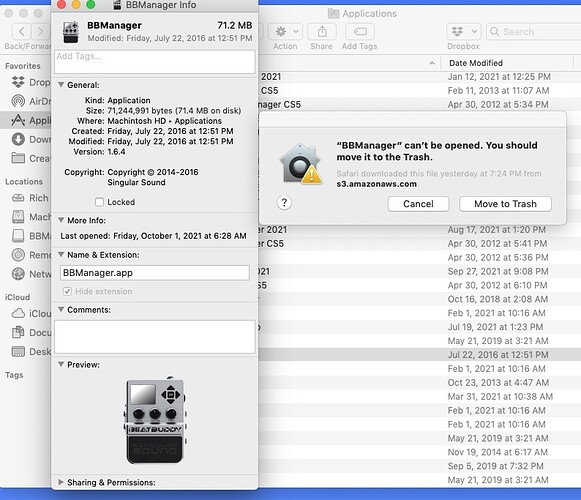Click the Finder Forward button
581x500 pixels.
40,32
